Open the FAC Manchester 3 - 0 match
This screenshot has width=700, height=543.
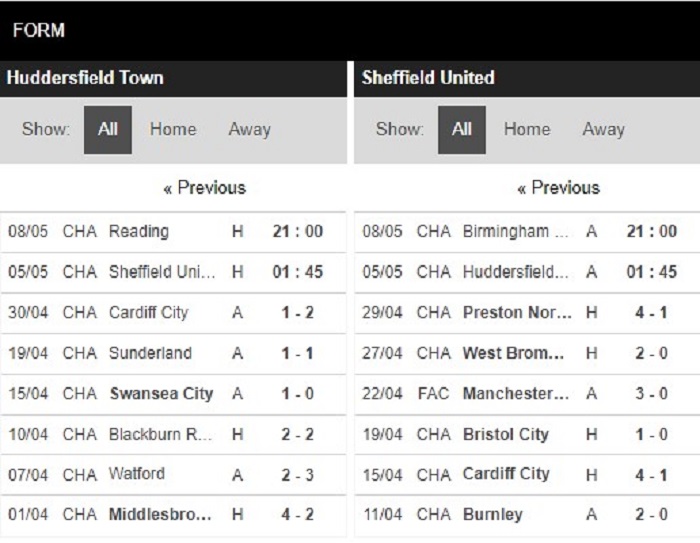pyautogui.click(x=527, y=394)
